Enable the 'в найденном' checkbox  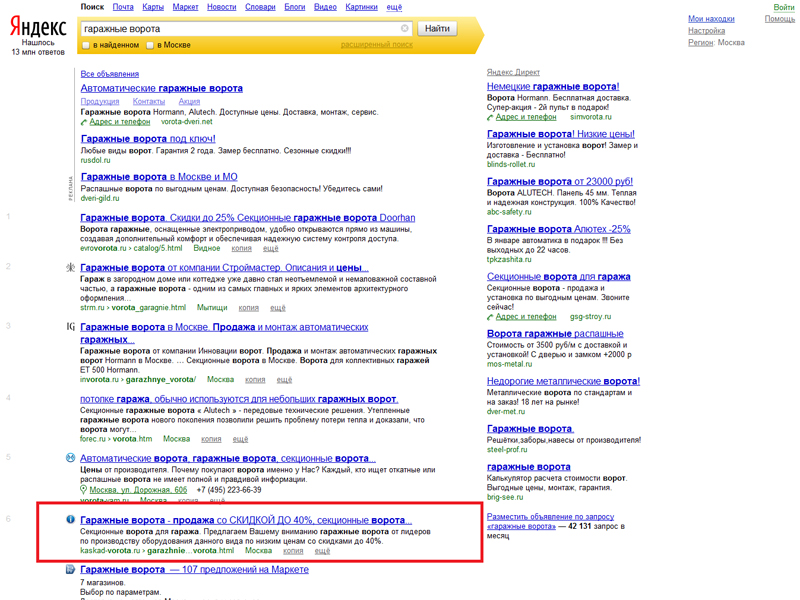point(86,45)
